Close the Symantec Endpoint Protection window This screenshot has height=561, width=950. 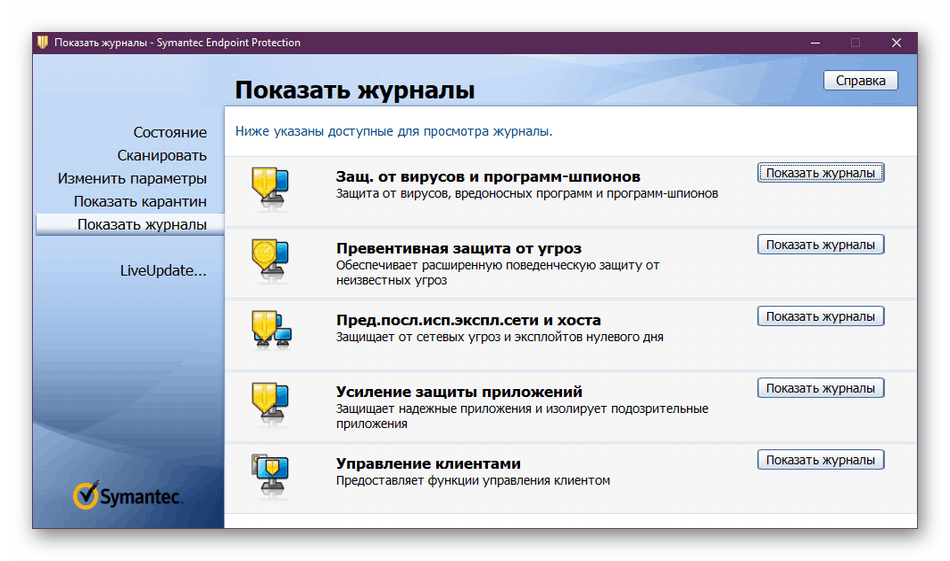(896, 42)
